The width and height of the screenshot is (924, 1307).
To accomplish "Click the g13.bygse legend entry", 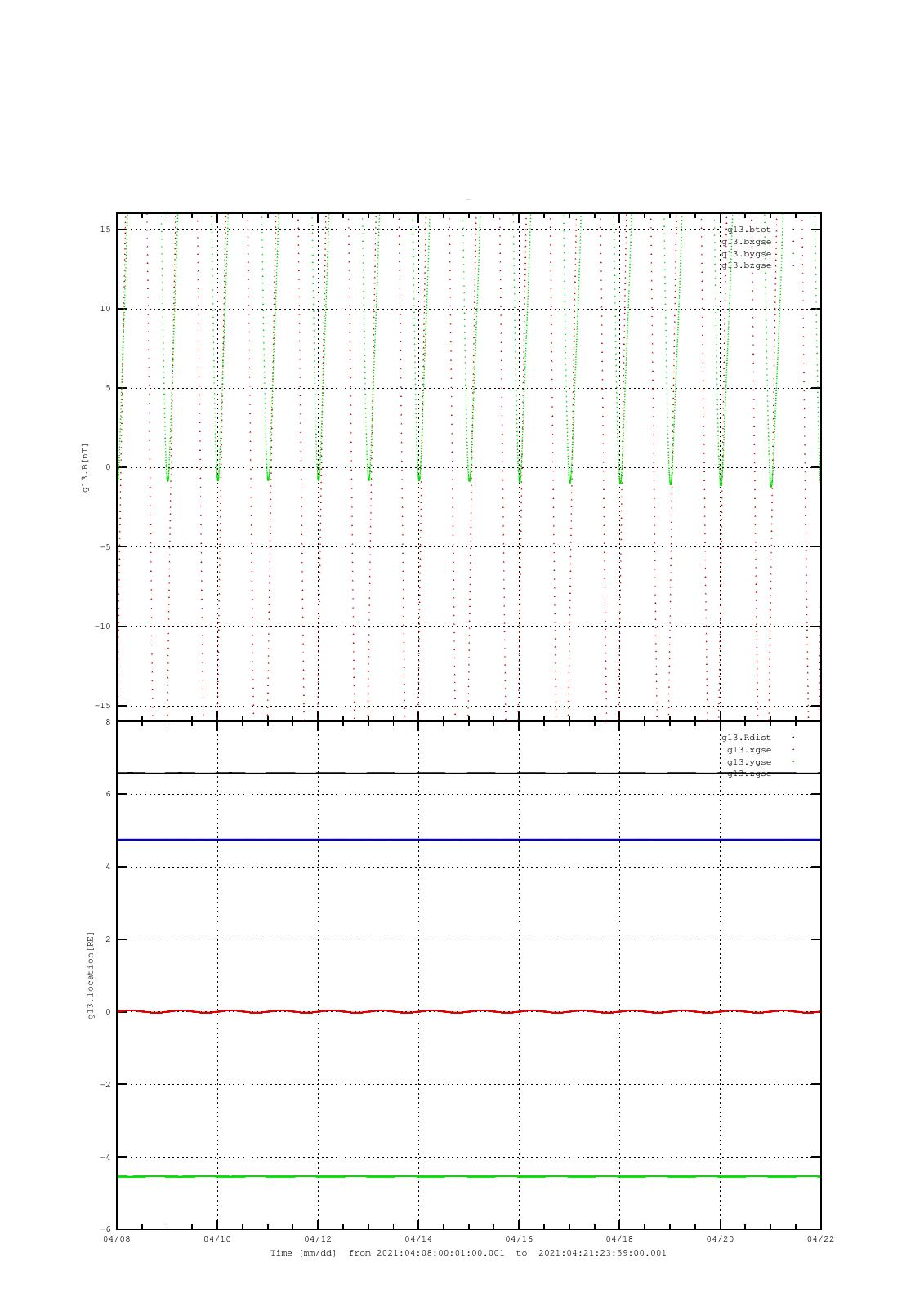I will click(x=746, y=254).
